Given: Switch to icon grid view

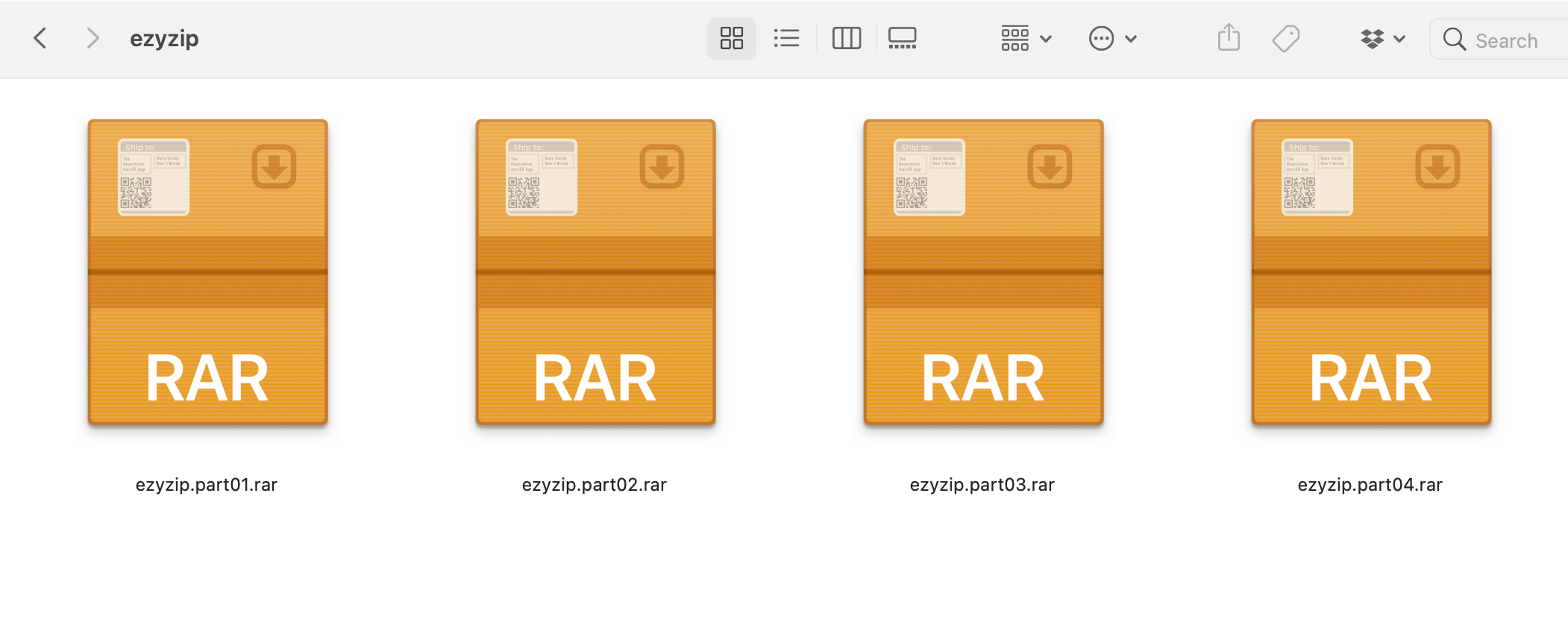Looking at the screenshot, I should 731,38.
